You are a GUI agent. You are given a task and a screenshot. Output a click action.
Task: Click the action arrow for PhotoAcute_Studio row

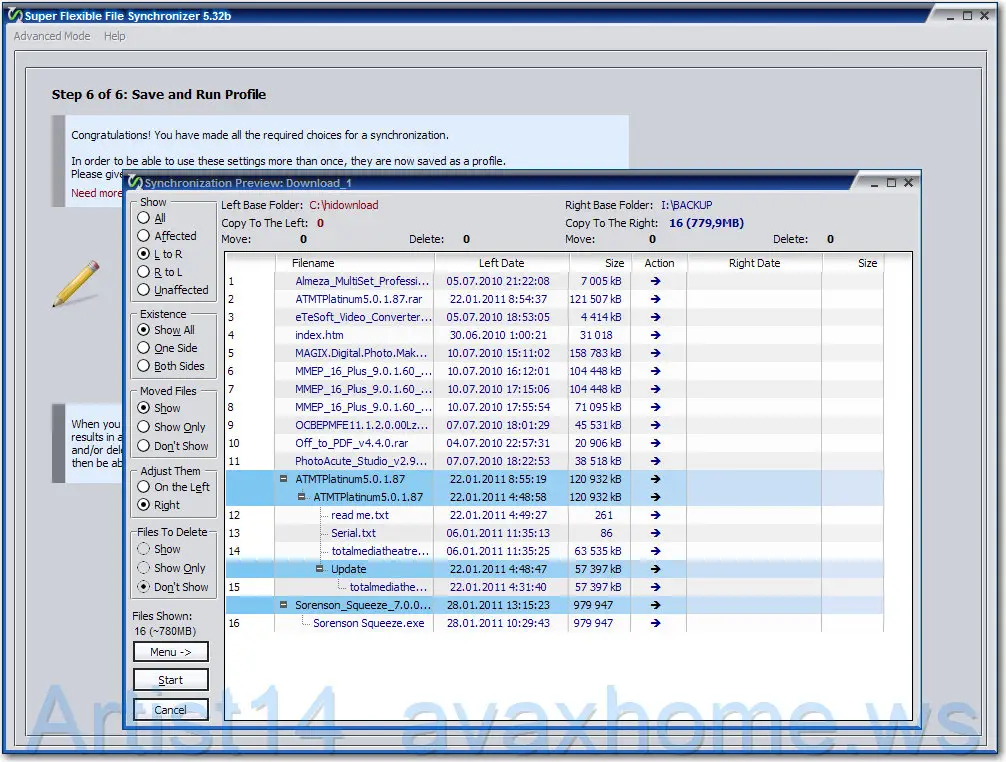655,461
